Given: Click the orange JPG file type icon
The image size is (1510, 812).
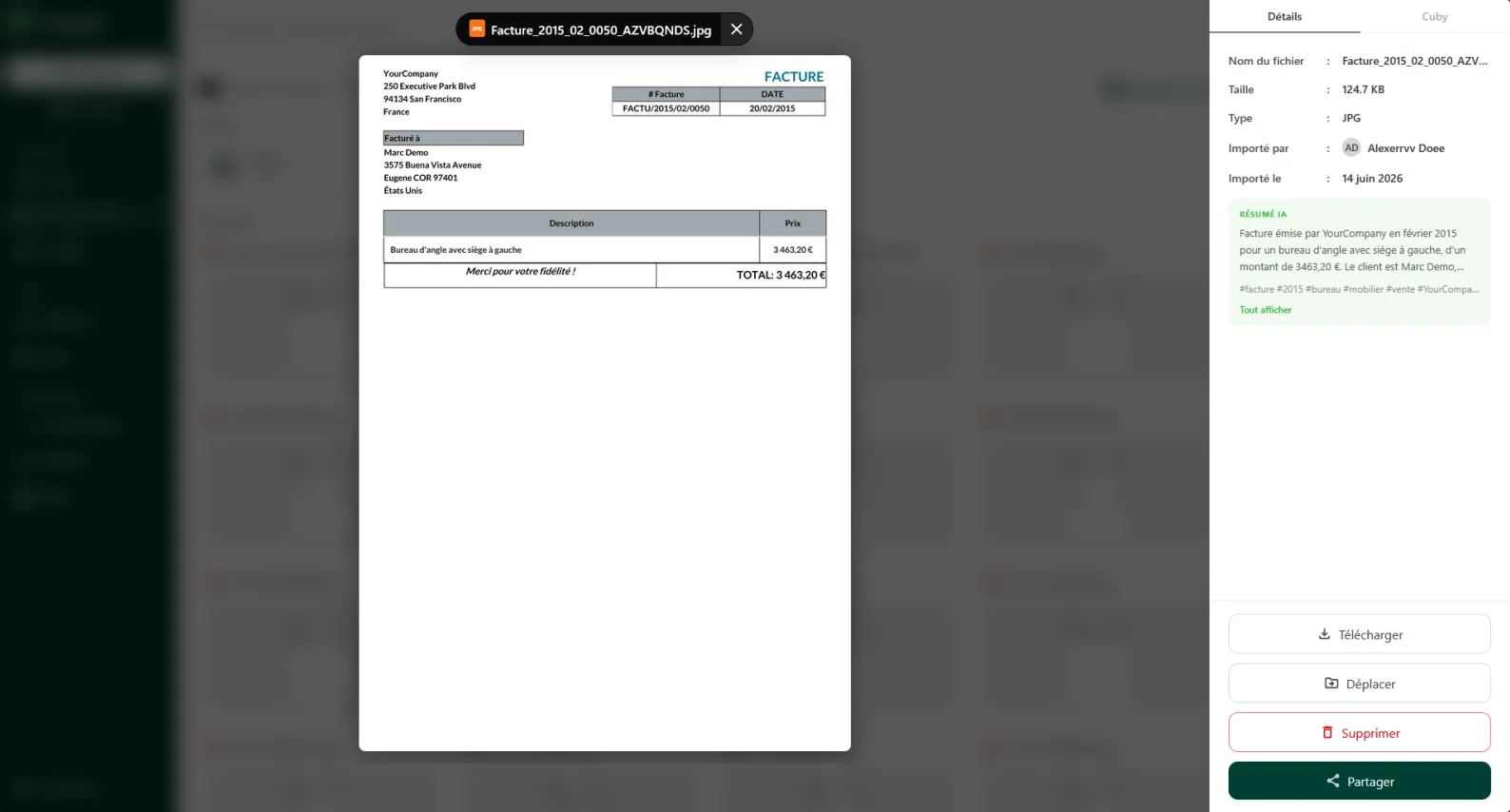Looking at the screenshot, I should pos(477,29).
